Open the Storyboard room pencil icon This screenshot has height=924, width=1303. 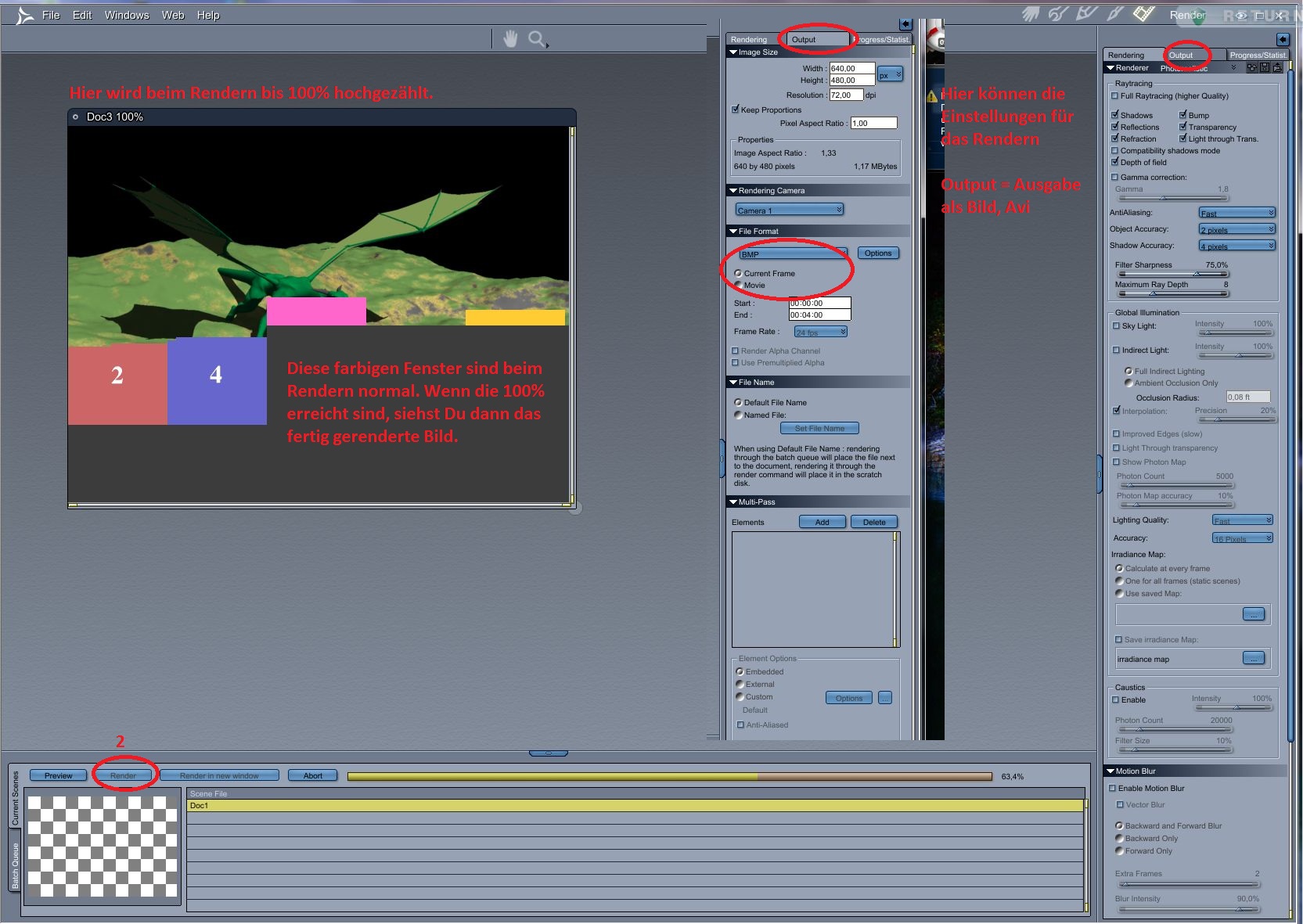click(x=1087, y=13)
